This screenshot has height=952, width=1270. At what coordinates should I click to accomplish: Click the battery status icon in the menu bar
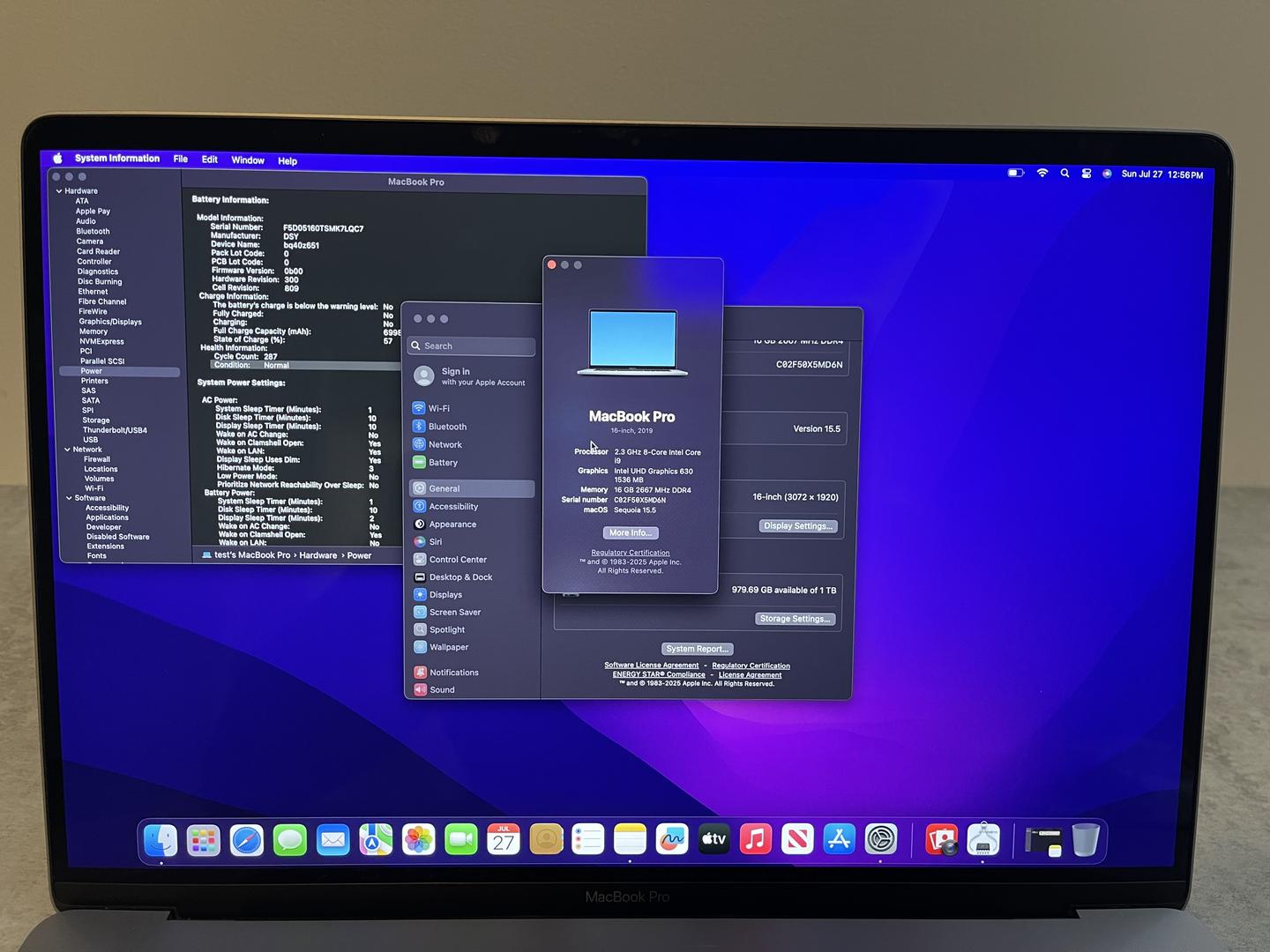1016,173
